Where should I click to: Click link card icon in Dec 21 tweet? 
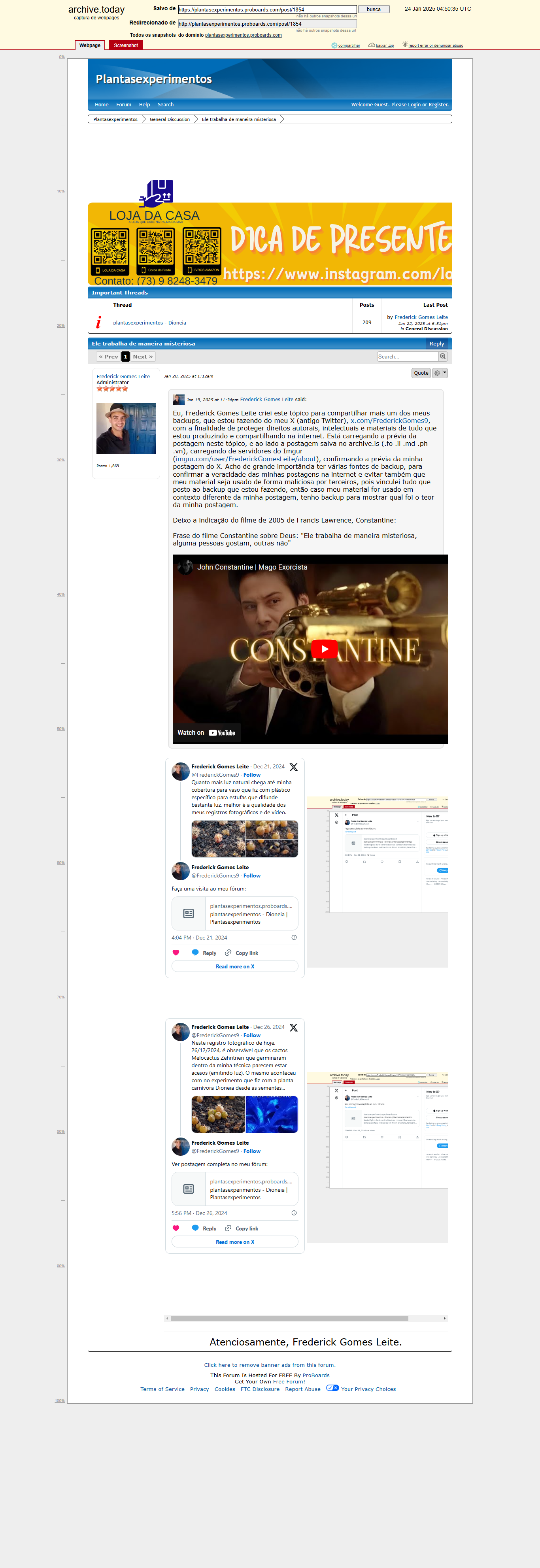189,913
